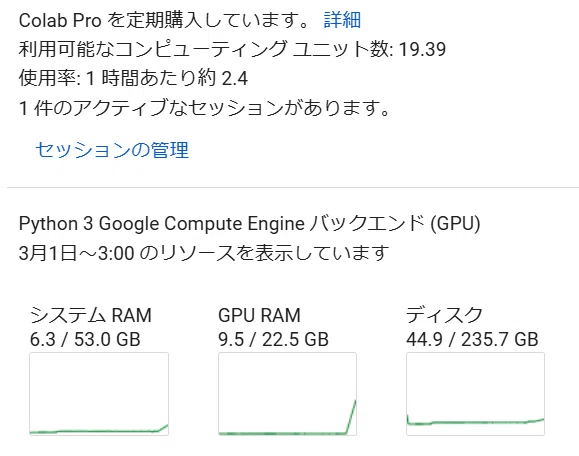Click the Colab Pro subscription status text
The width and height of the screenshot is (579, 456).
click(165, 20)
